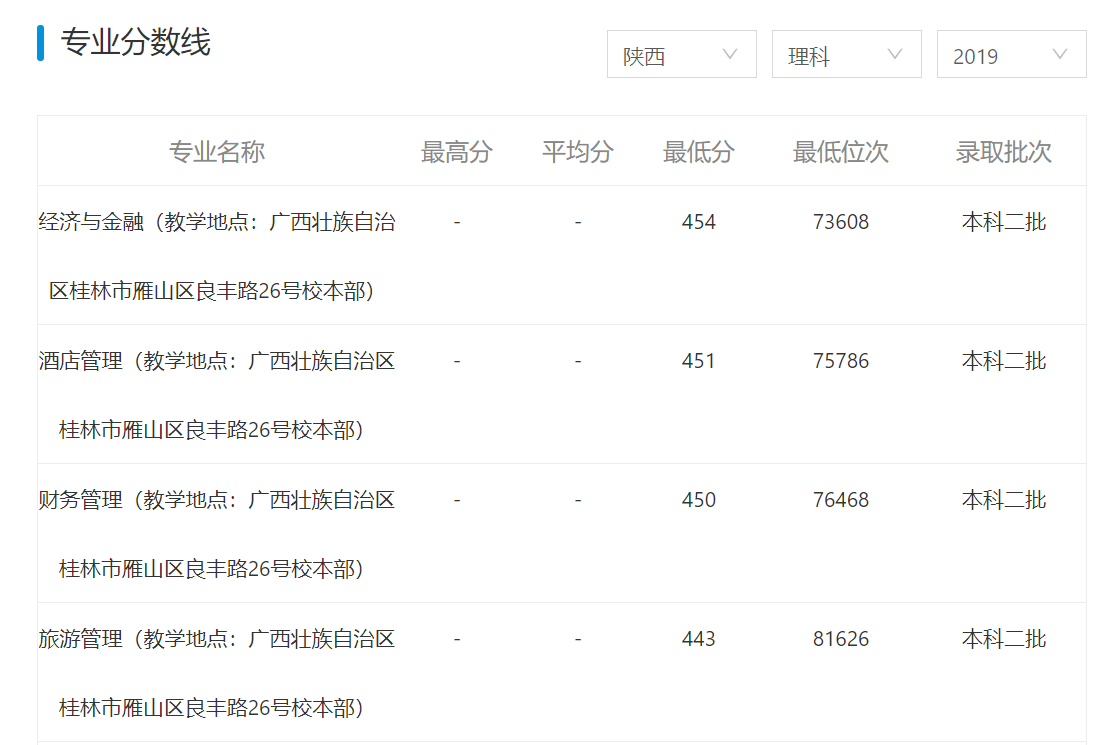
Task: Expand the province selector chevron arrow
Action: tap(733, 54)
